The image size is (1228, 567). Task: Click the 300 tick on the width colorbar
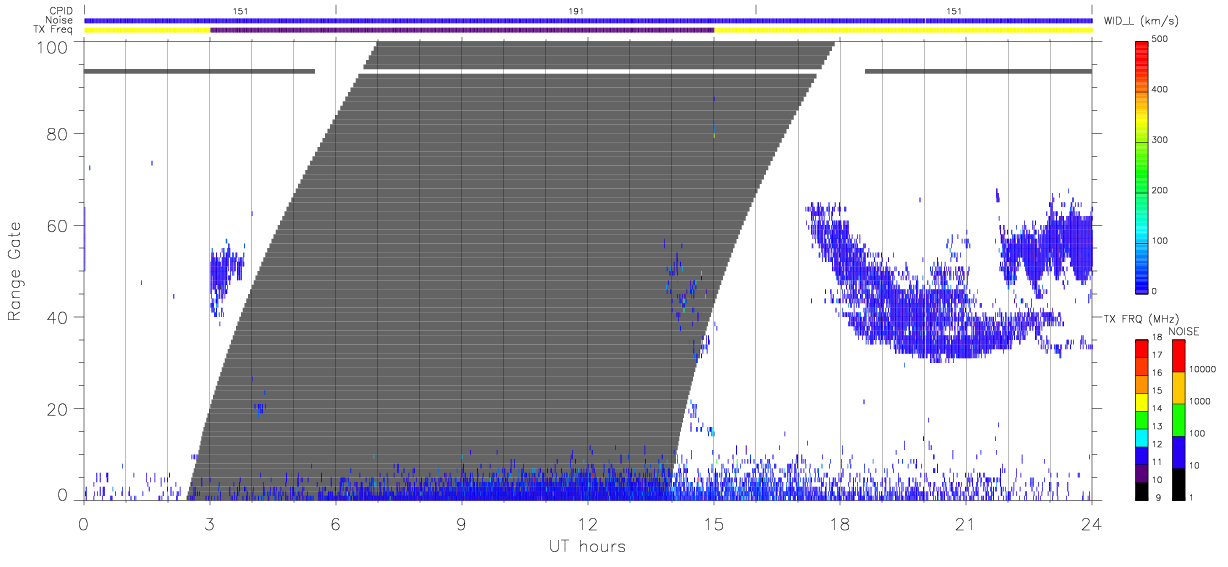point(1158,140)
